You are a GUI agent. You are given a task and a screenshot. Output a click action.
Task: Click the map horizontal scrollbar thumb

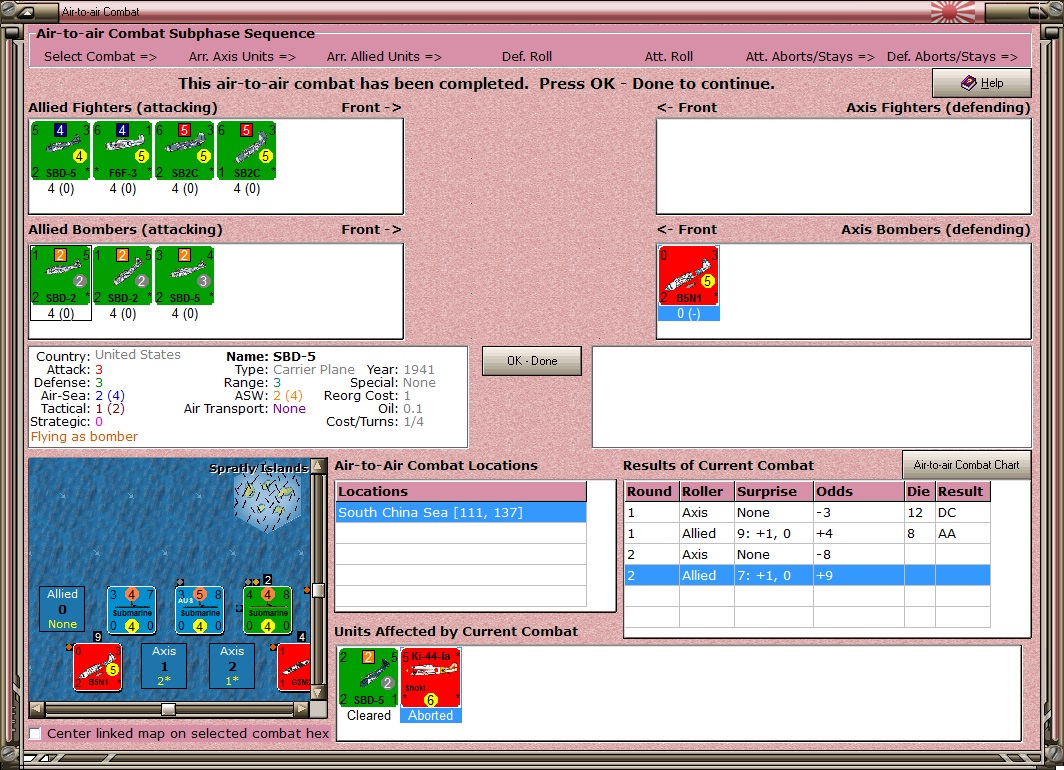[168, 709]
